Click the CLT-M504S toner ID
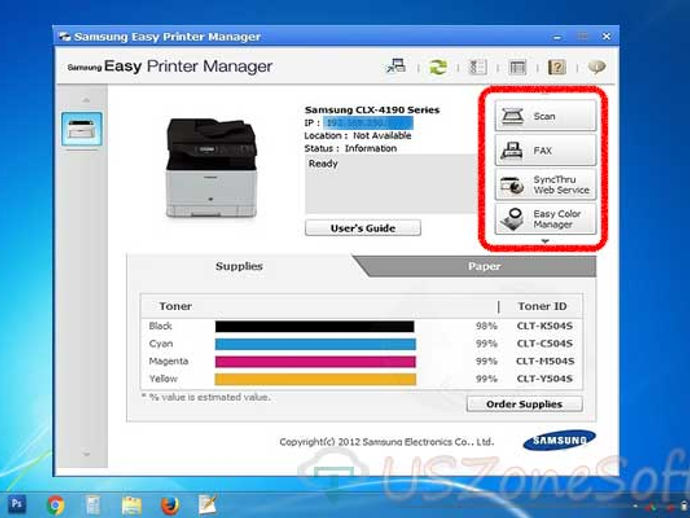Viewport: 690px width, 518px height. pos(545,361)
